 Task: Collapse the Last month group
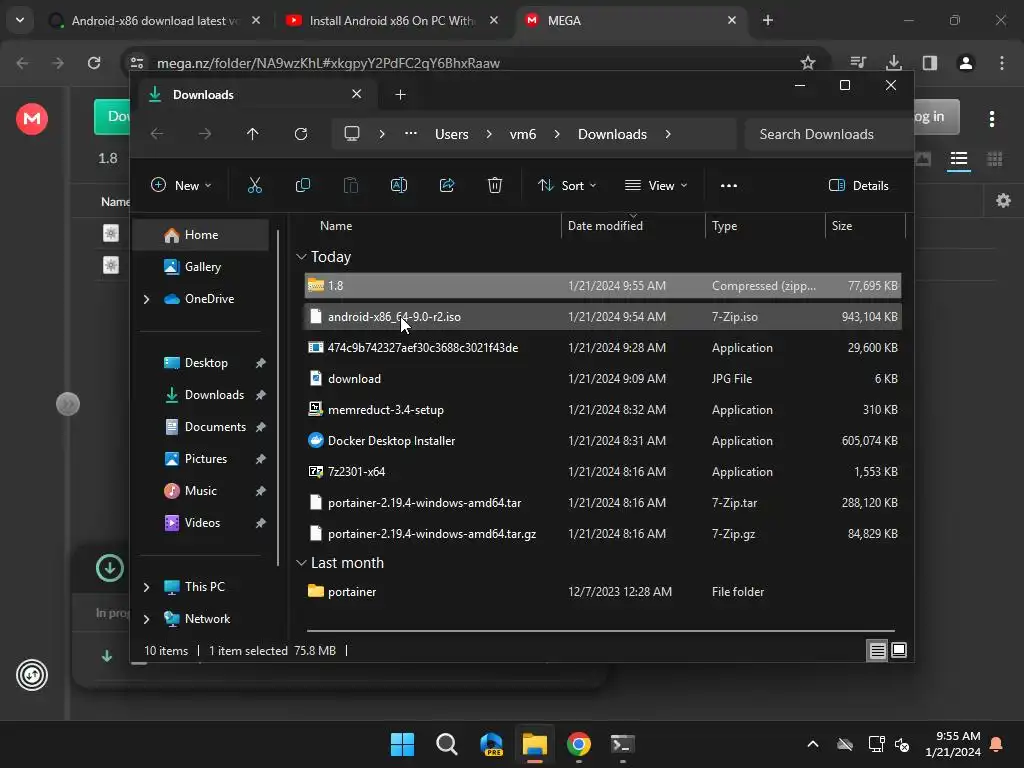click(x=301, y=563)
